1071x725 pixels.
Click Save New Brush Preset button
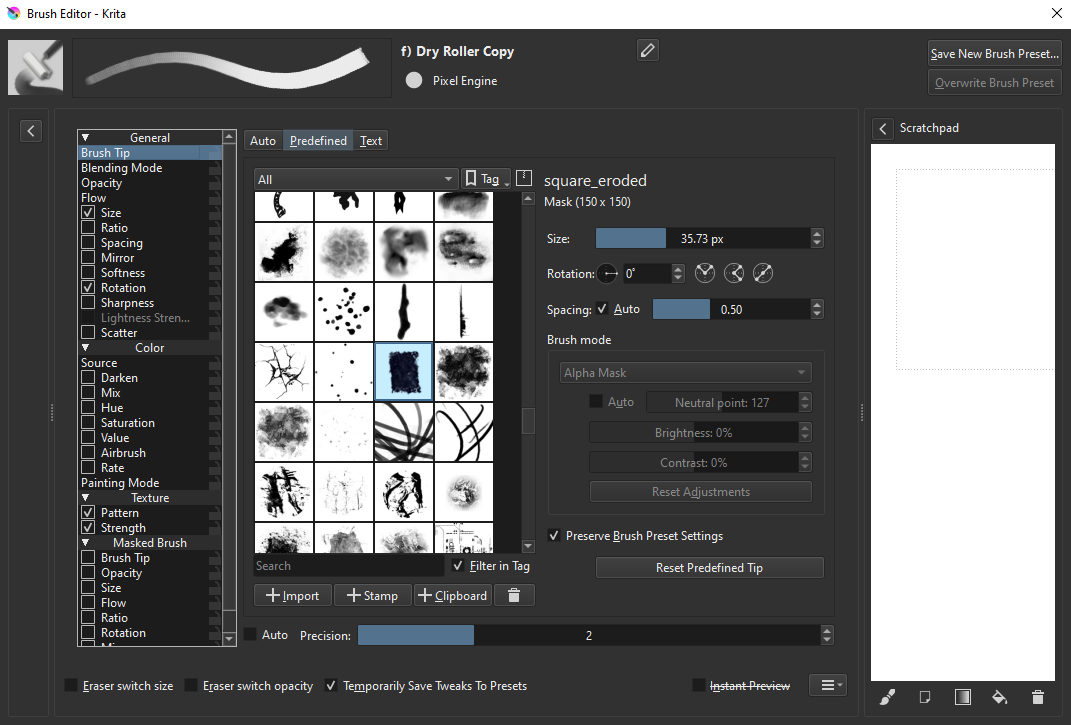click(x=994, y=54)
